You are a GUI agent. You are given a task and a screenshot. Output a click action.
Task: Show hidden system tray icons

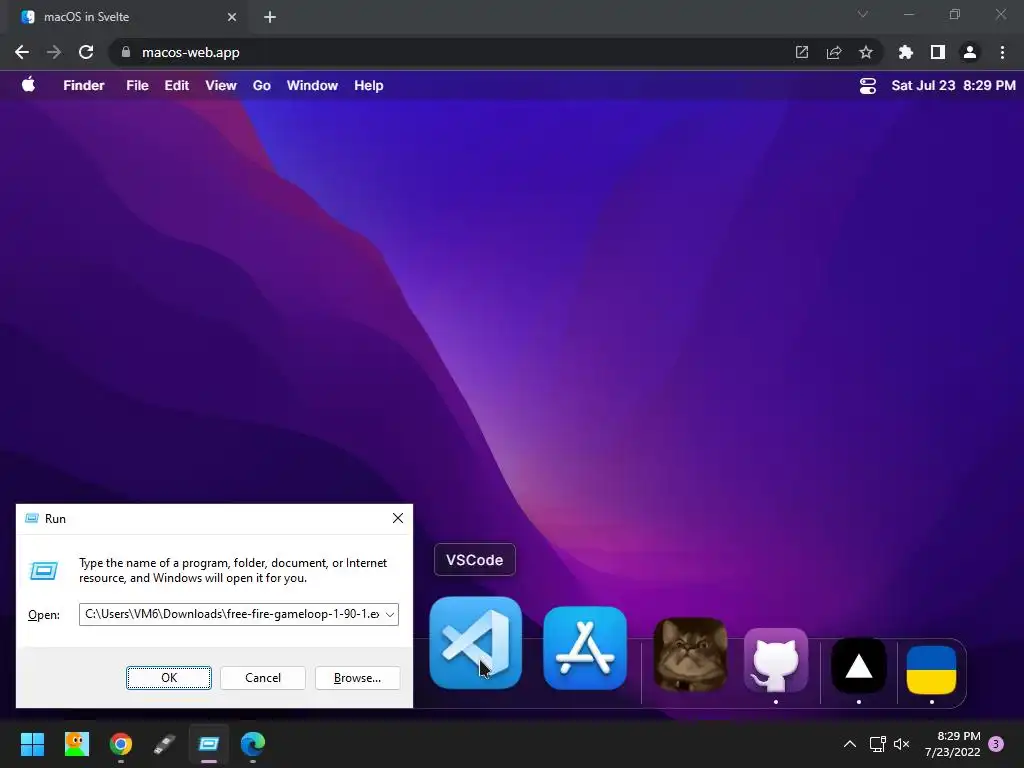tap(850, 744)
